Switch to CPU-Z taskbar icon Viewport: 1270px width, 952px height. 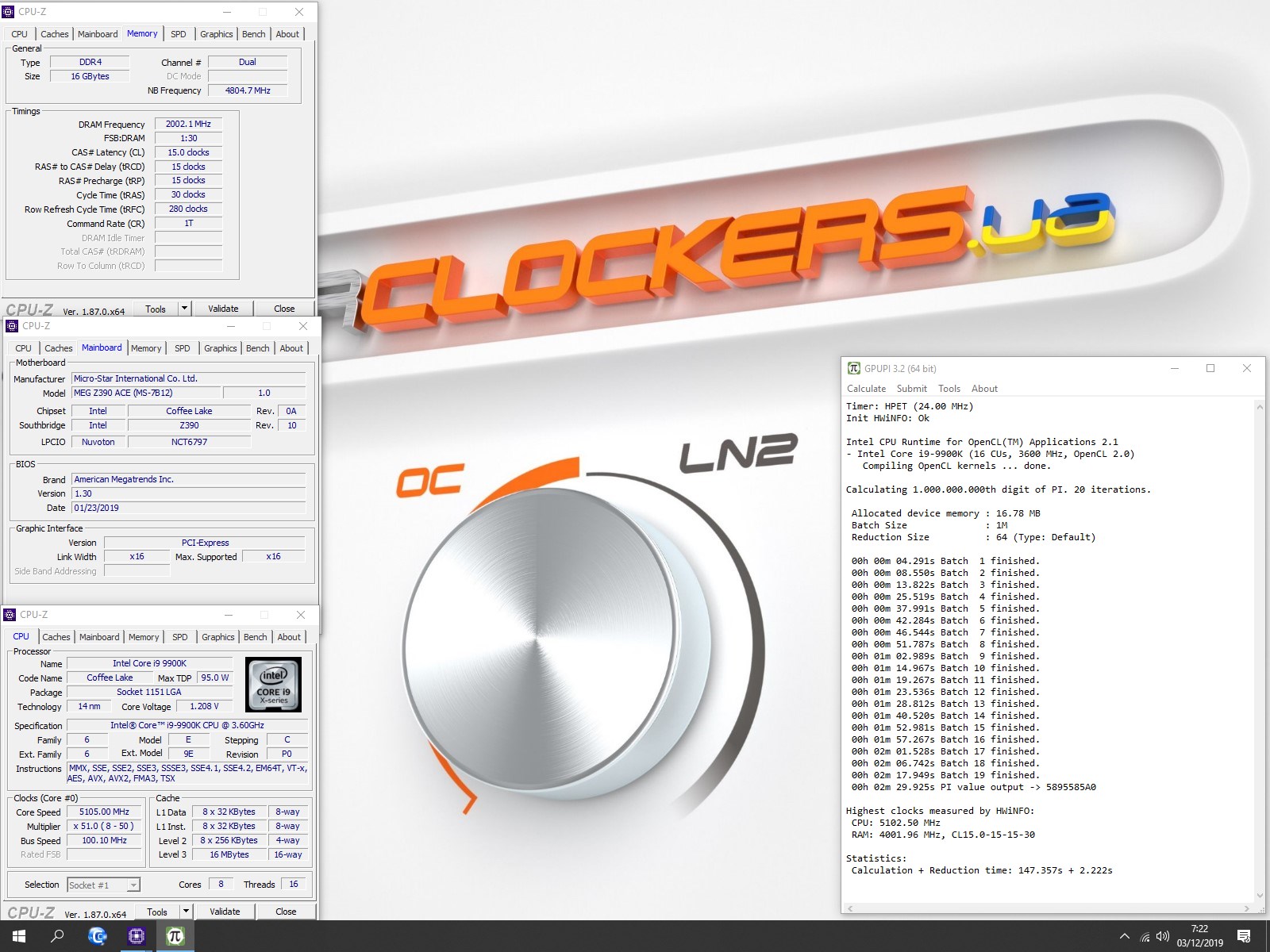pos(136,936)
